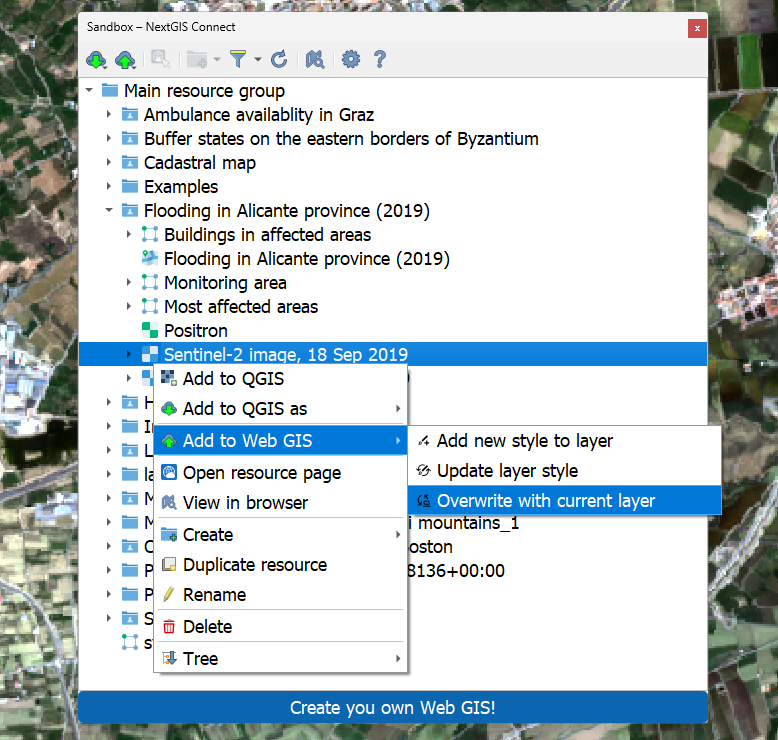Collapse Flooding in Alicante province group
Screen dimensions: 778x740
(x=109, y=210)
